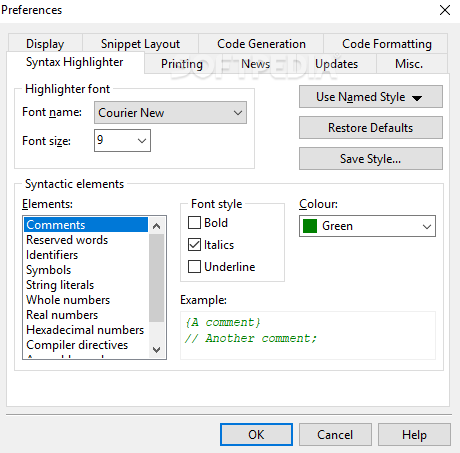Uncheck the Italics checkbox
Viewport: 460px width, 453px height.
point(194,245)
